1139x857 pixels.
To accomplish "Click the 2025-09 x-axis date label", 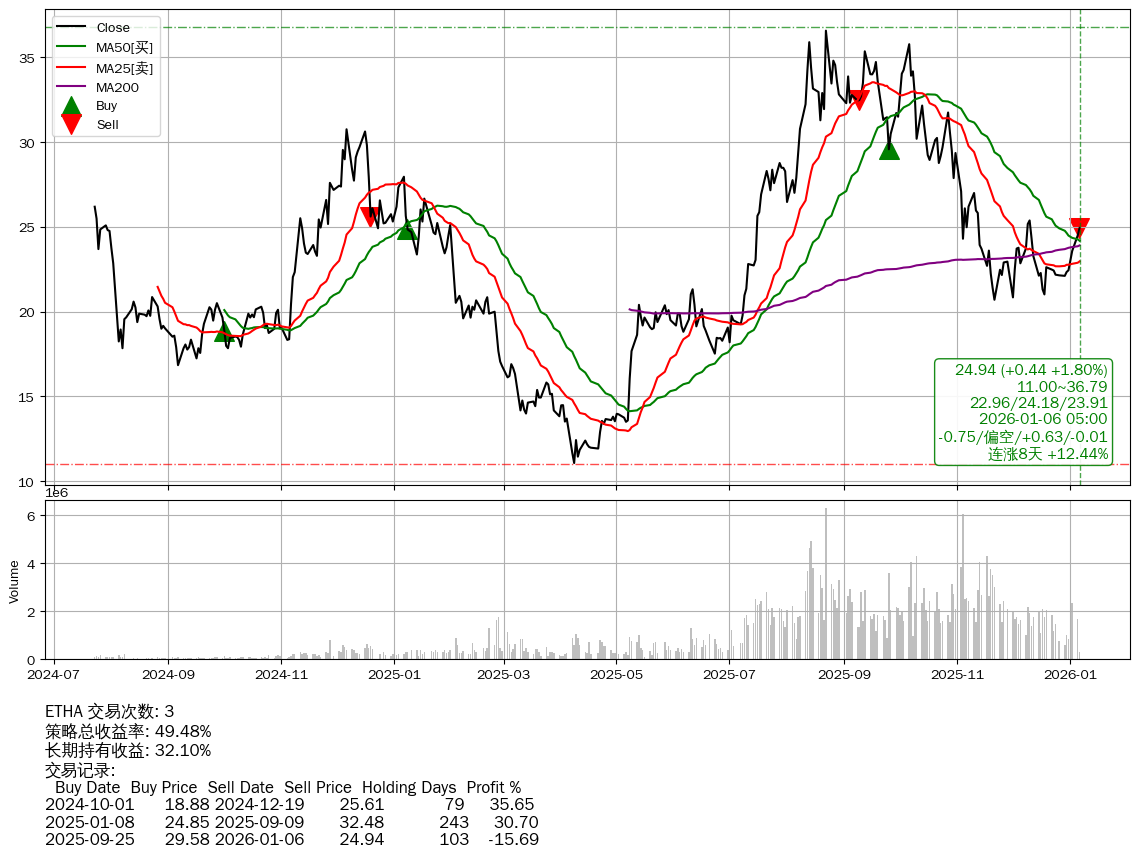I will pyautogui.click(x=844, y=676).
